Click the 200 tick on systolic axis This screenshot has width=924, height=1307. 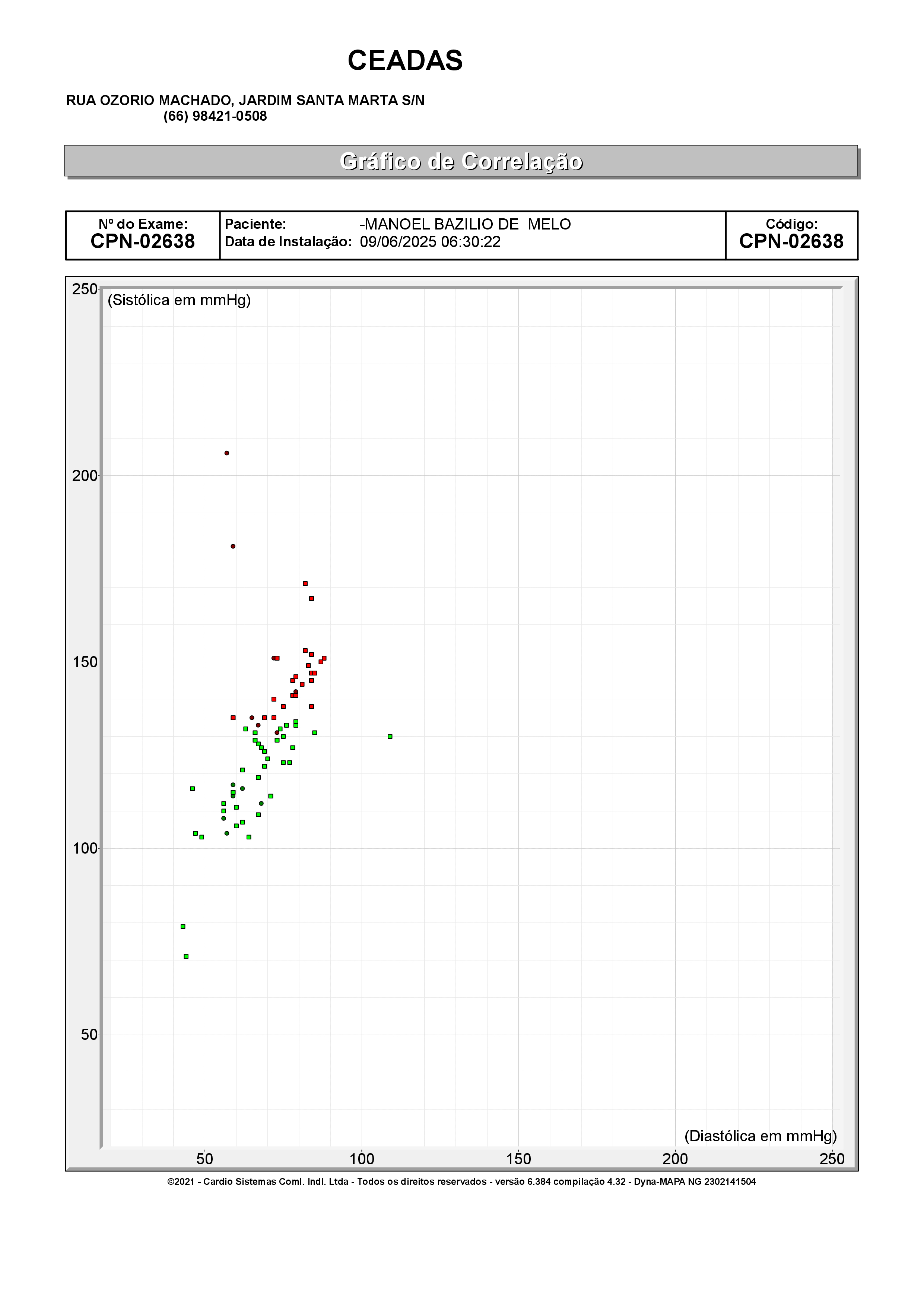click(85, 475)
